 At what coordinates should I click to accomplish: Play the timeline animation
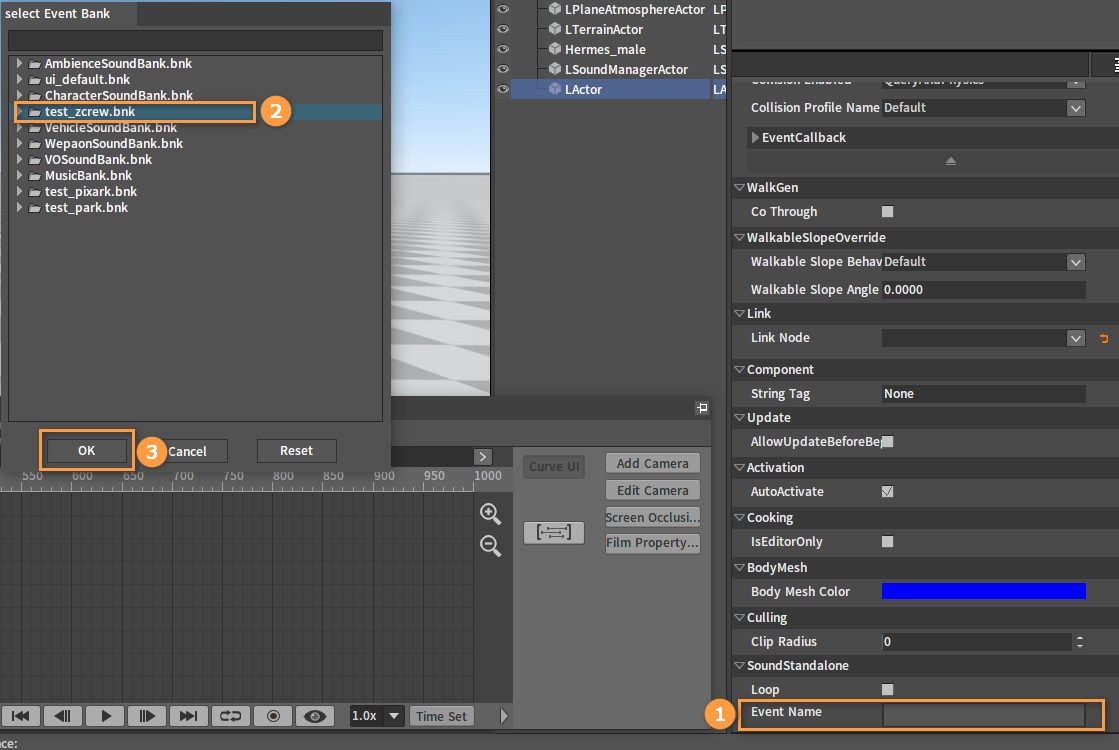click(x=106, y=716)
